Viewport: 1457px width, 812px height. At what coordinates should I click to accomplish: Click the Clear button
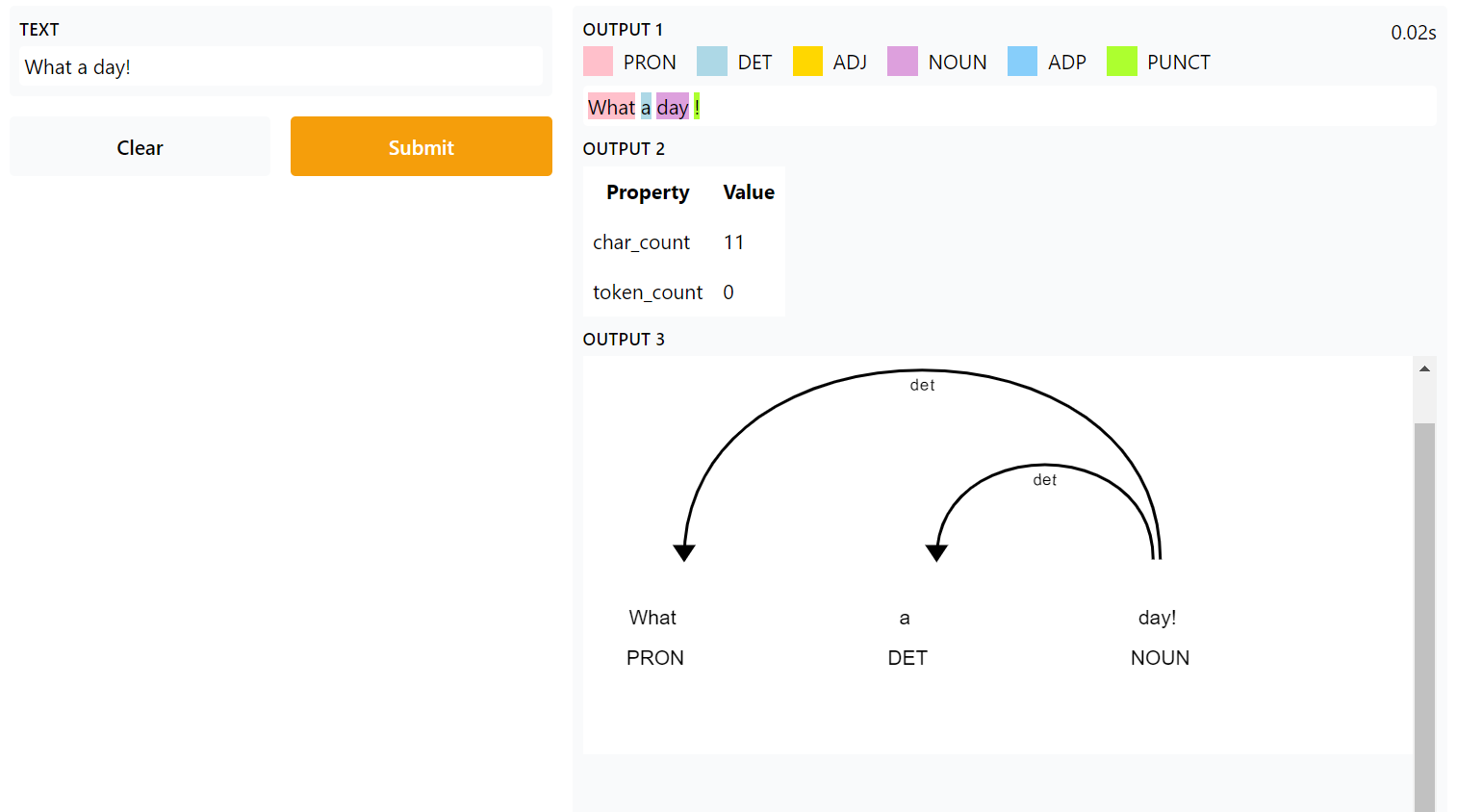(140, 146)
